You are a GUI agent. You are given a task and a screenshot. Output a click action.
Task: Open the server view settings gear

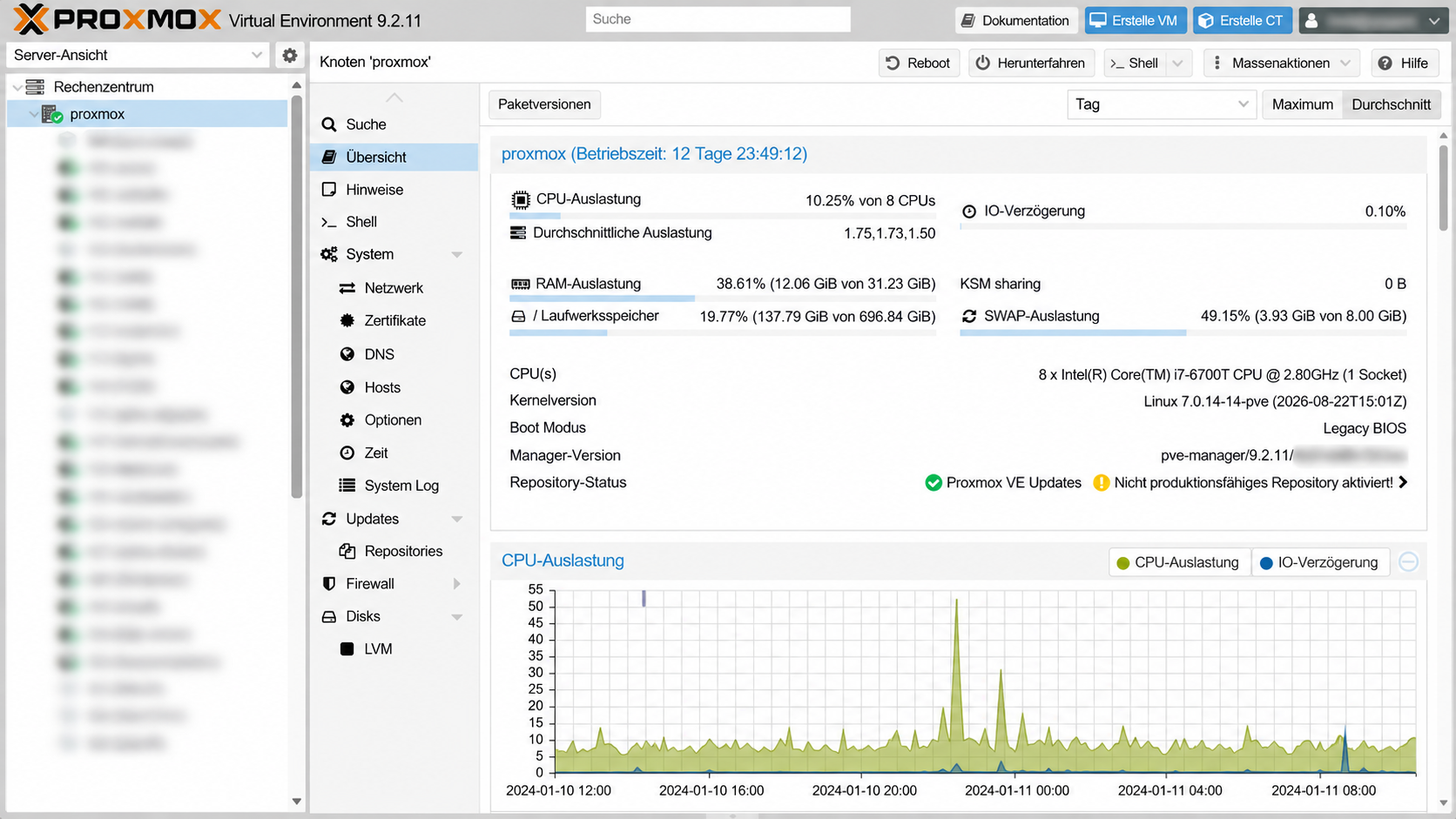290,55
